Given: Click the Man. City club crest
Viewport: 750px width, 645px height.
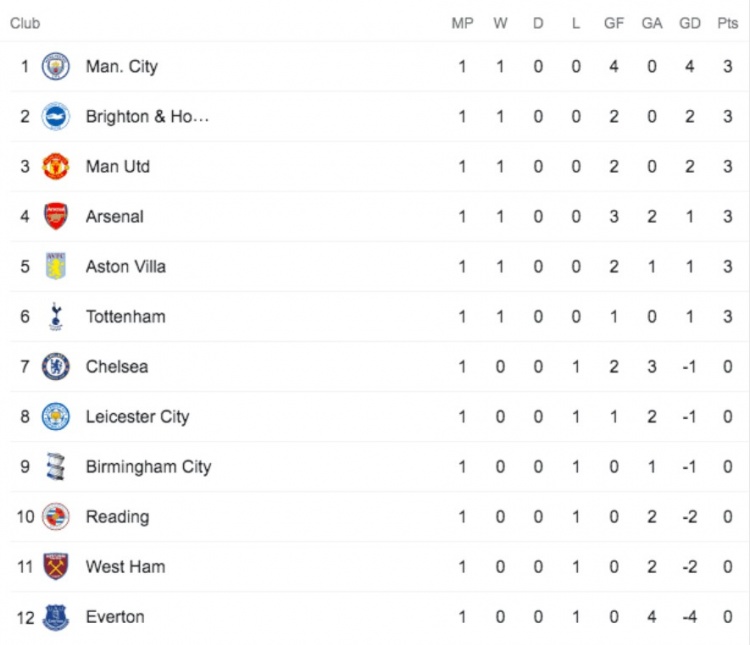Looking at the screenshot, I should click(55, 66).
